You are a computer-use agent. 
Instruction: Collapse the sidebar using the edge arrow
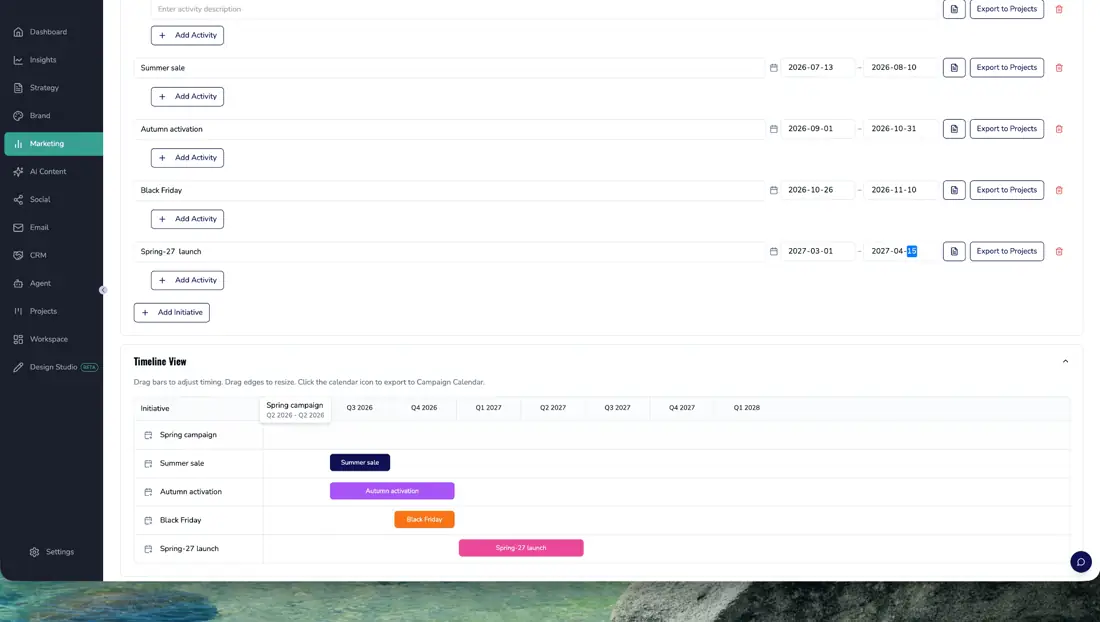[103, 290]
